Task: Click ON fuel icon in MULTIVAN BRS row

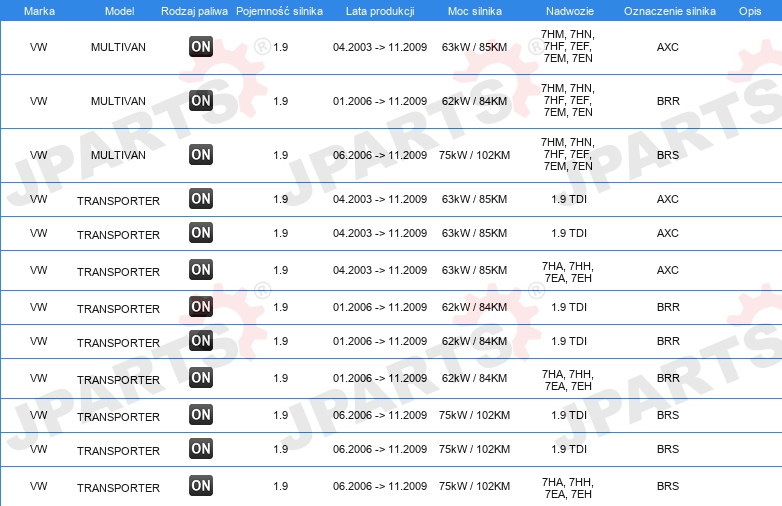Action: tap(201, 155)
